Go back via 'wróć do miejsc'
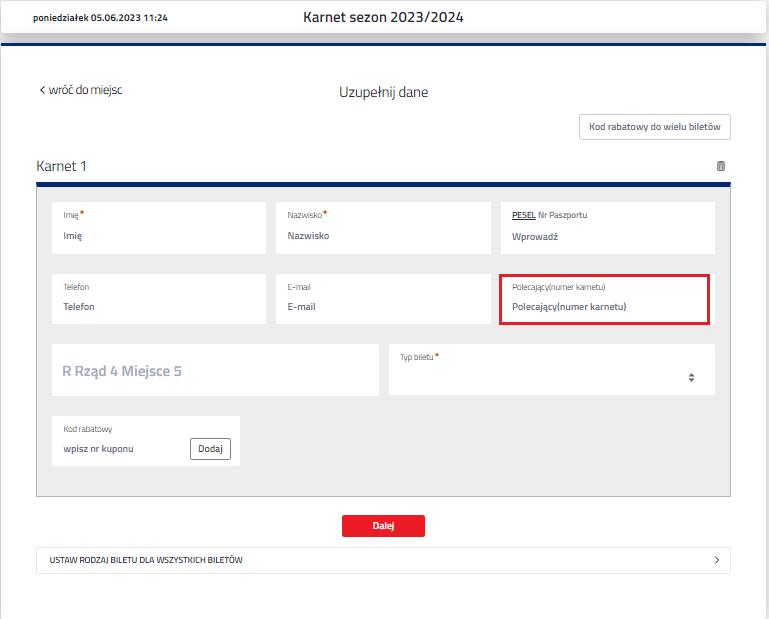 81,90
